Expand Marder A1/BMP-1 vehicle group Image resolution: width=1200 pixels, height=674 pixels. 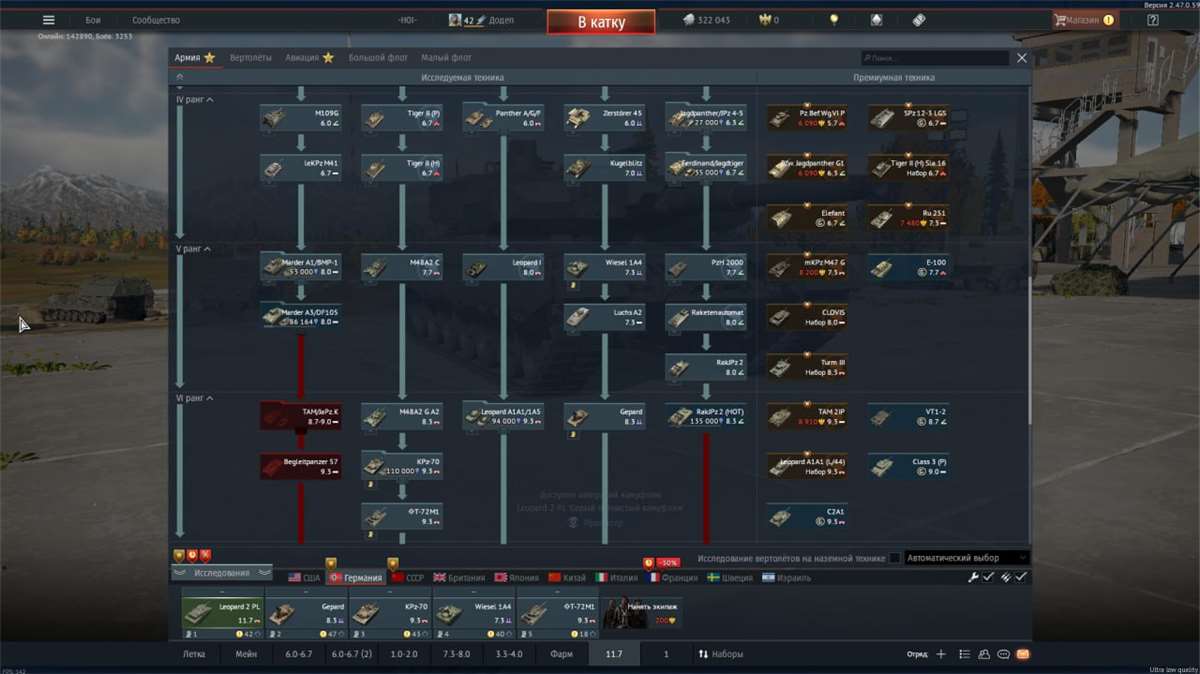(x=300, y=267)
